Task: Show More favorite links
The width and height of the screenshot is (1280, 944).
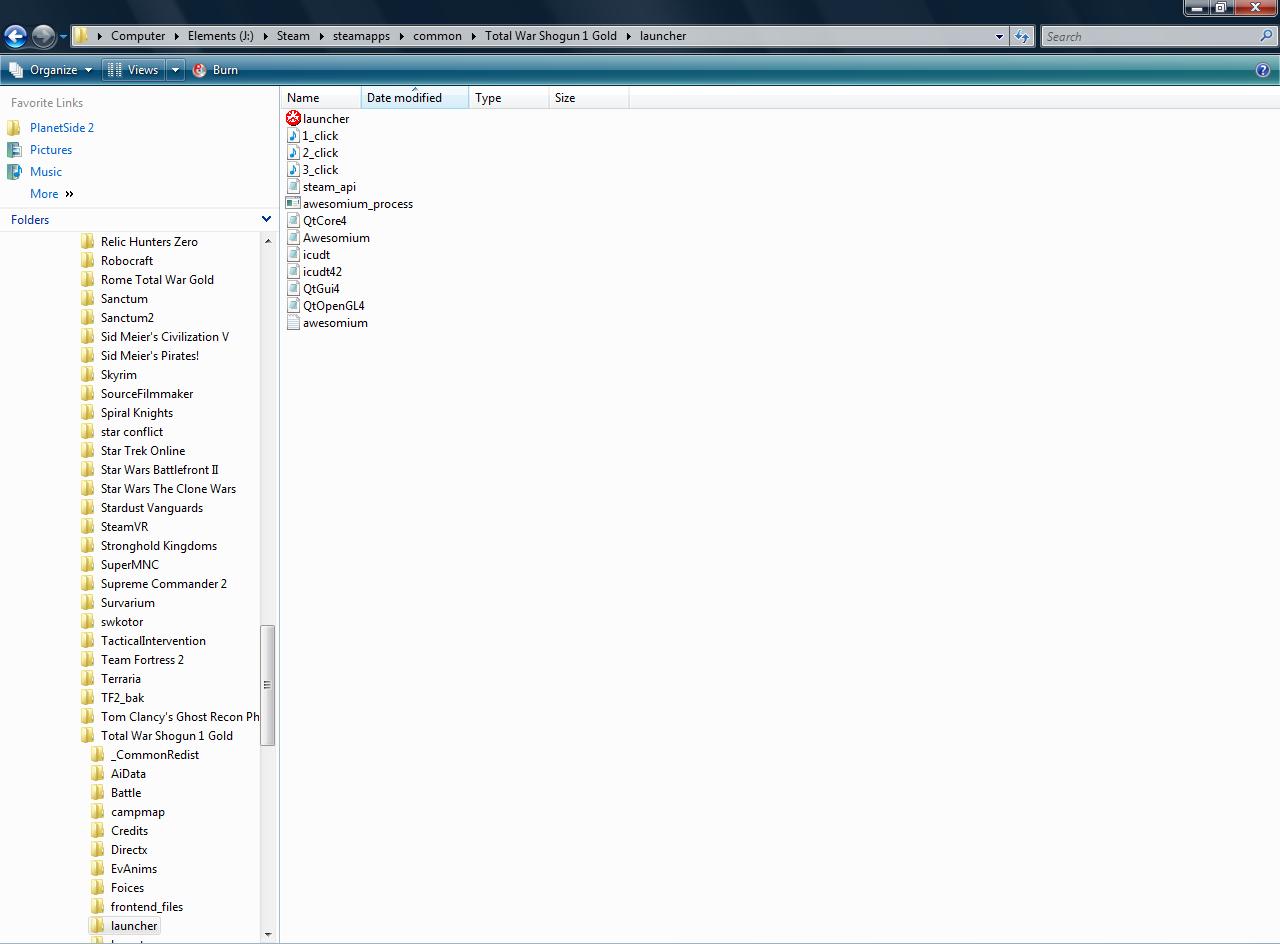Action: 52,194
